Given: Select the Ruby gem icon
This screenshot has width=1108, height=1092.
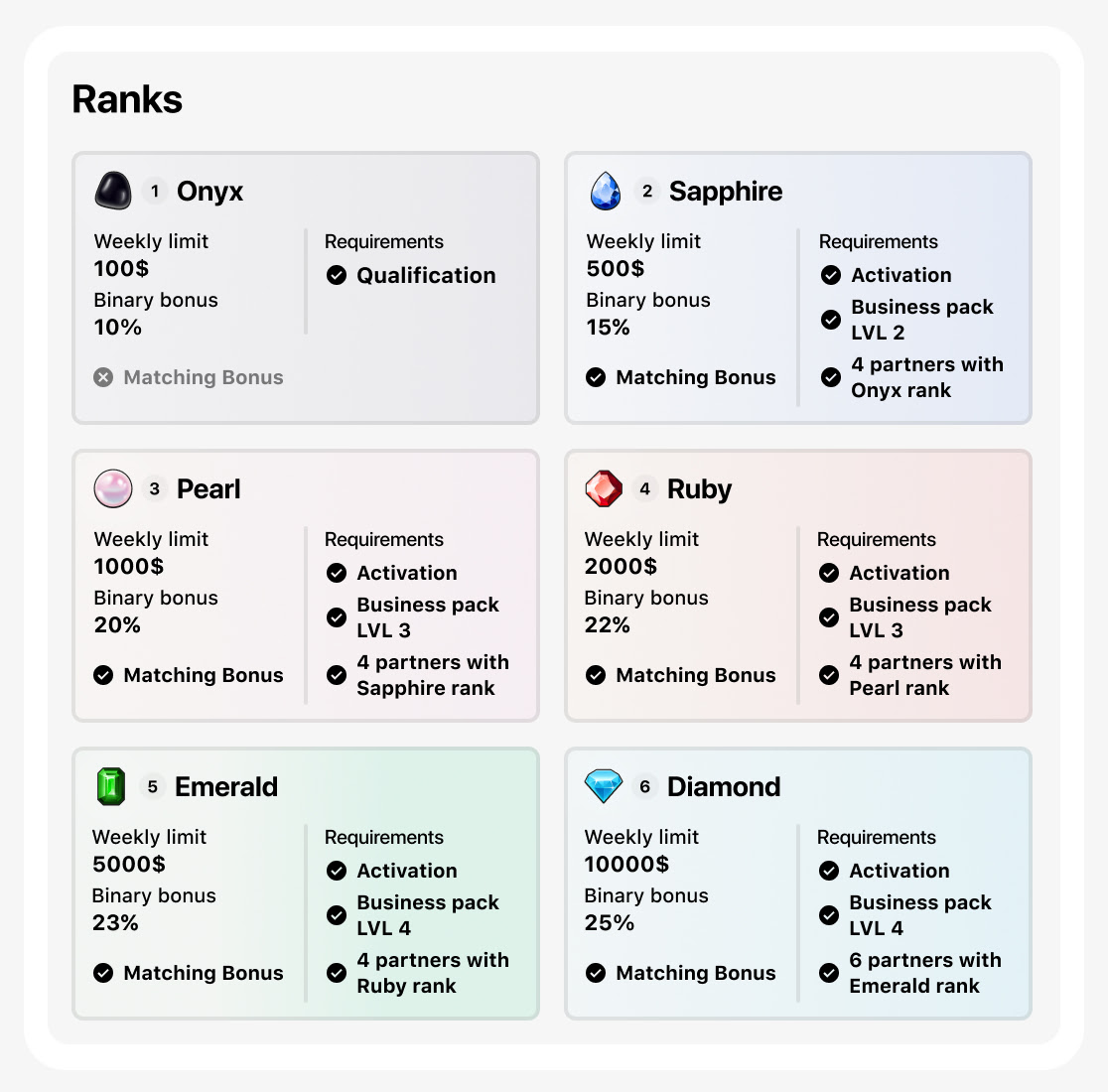Looking at the screenshot, I should [x=605, y=487].
